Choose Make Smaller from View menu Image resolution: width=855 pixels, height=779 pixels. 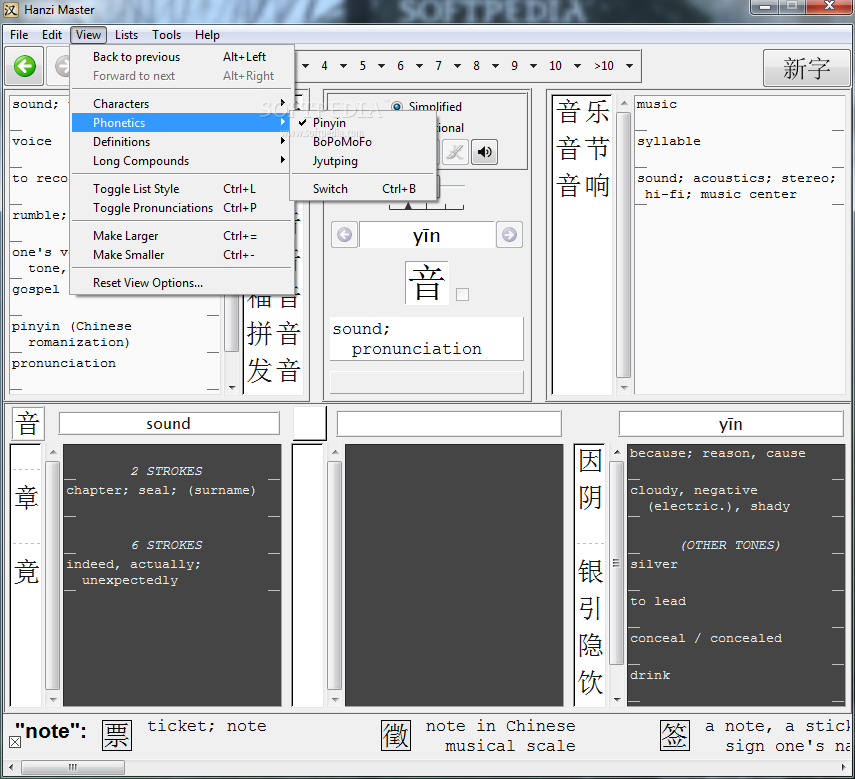[182, 255]
